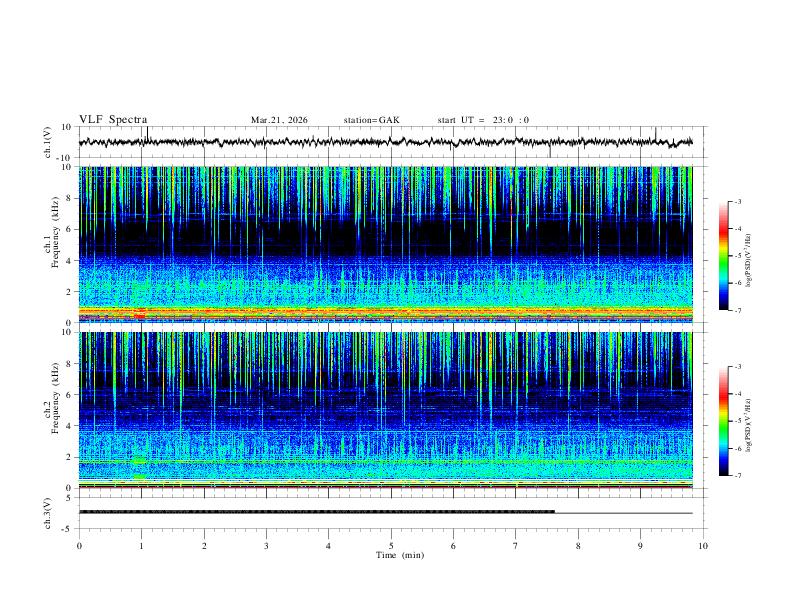792x612 pixels.
Task: Click the ch.1 spectrogram panel
Action: click(x=386, y=244)
